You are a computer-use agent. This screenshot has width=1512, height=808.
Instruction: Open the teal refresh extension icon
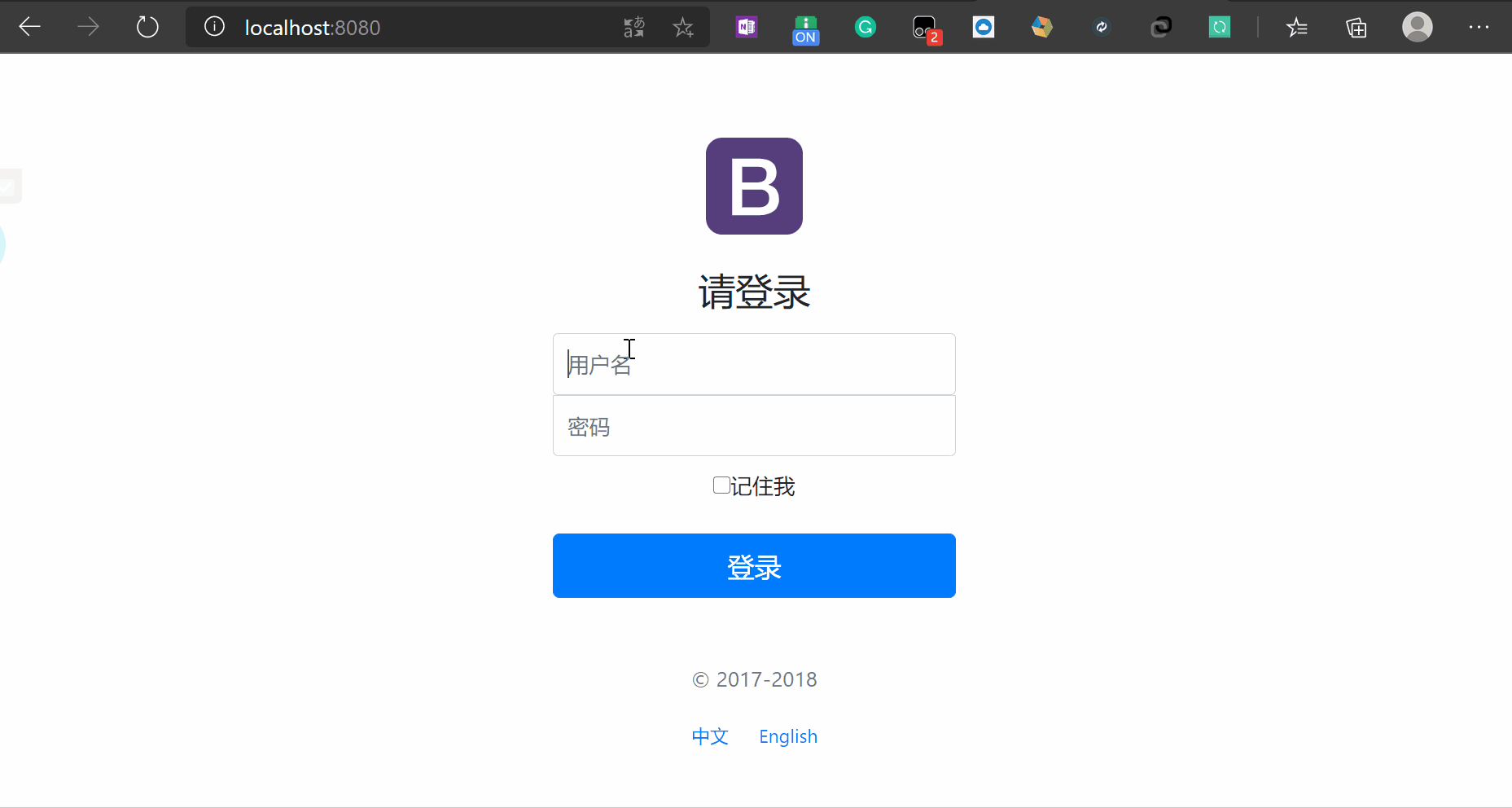click(x=1220, y=28)
